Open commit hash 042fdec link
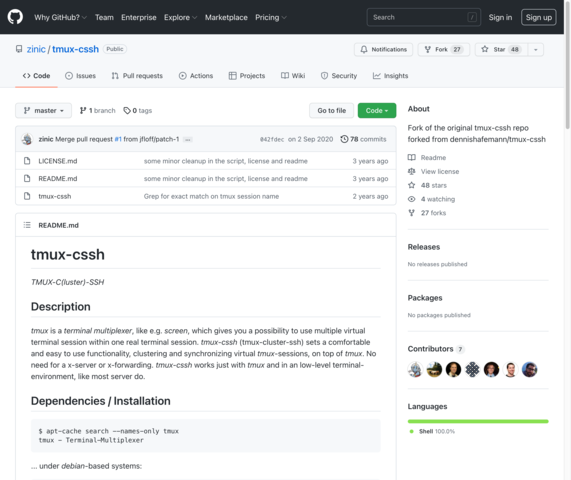 [x=272, y=139]
